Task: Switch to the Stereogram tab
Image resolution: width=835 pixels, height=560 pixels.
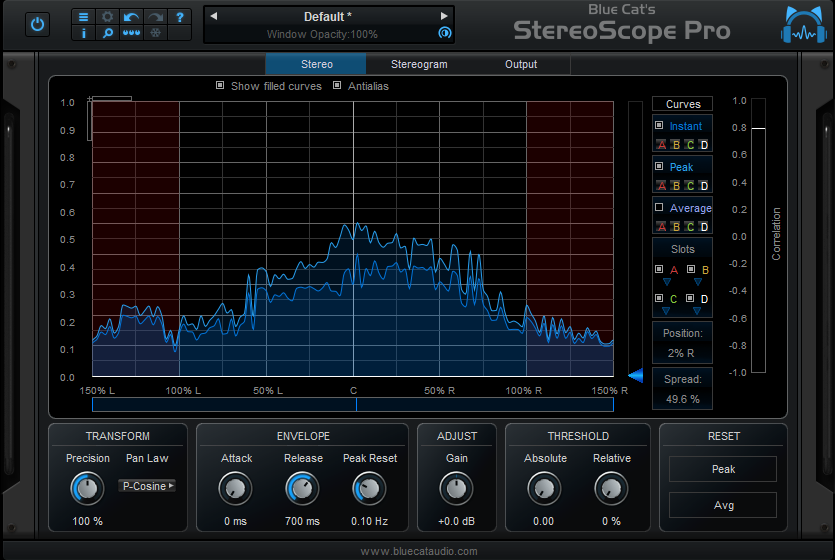Action: click(x=419, y=64)
